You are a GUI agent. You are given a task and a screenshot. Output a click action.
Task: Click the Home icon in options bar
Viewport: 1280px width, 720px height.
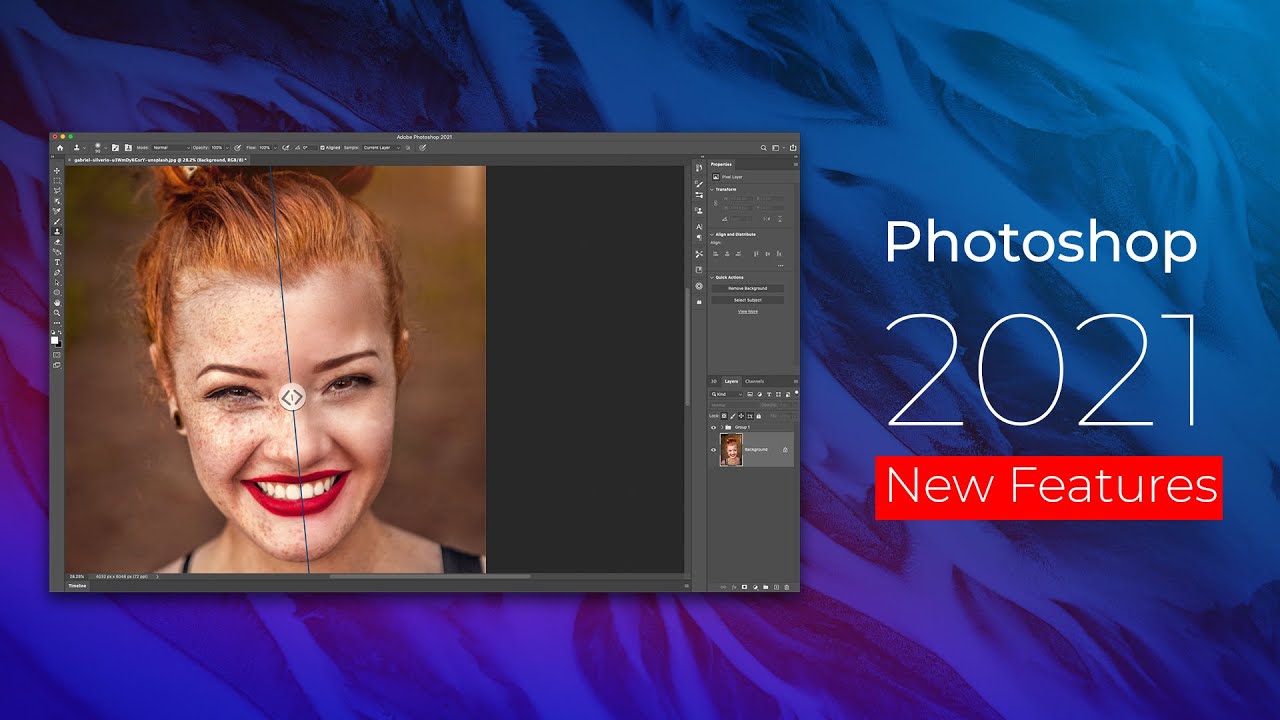[x=60, y=148]
